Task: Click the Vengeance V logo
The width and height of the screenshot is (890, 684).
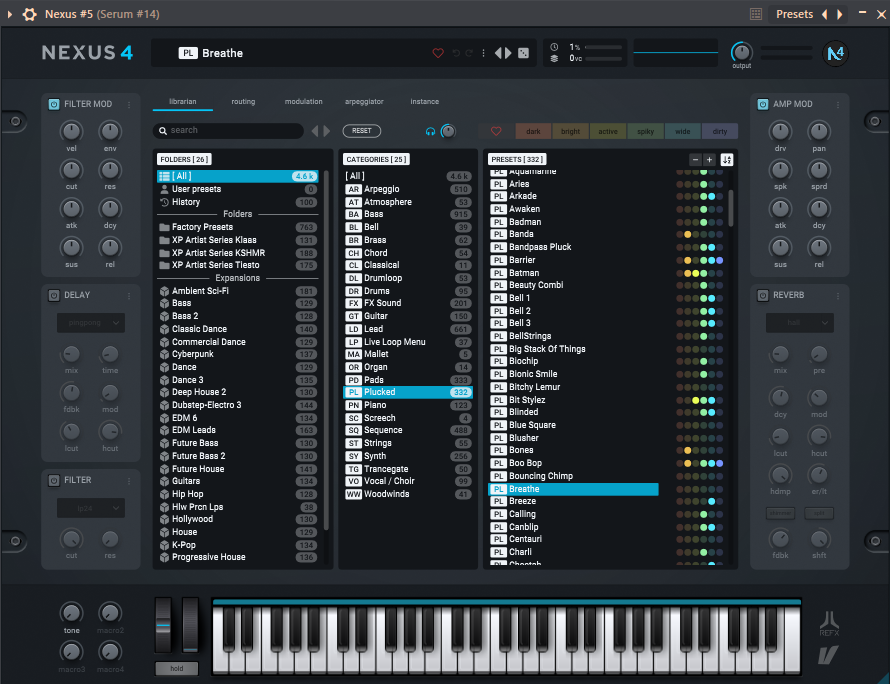Action: click(828, 655)
